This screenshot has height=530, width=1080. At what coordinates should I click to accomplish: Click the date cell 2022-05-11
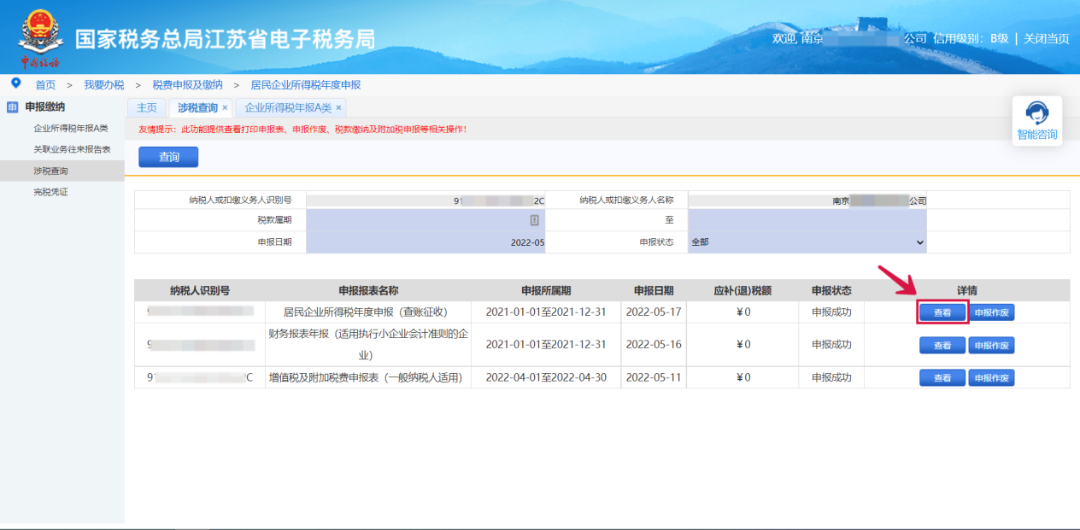point(654,378)
